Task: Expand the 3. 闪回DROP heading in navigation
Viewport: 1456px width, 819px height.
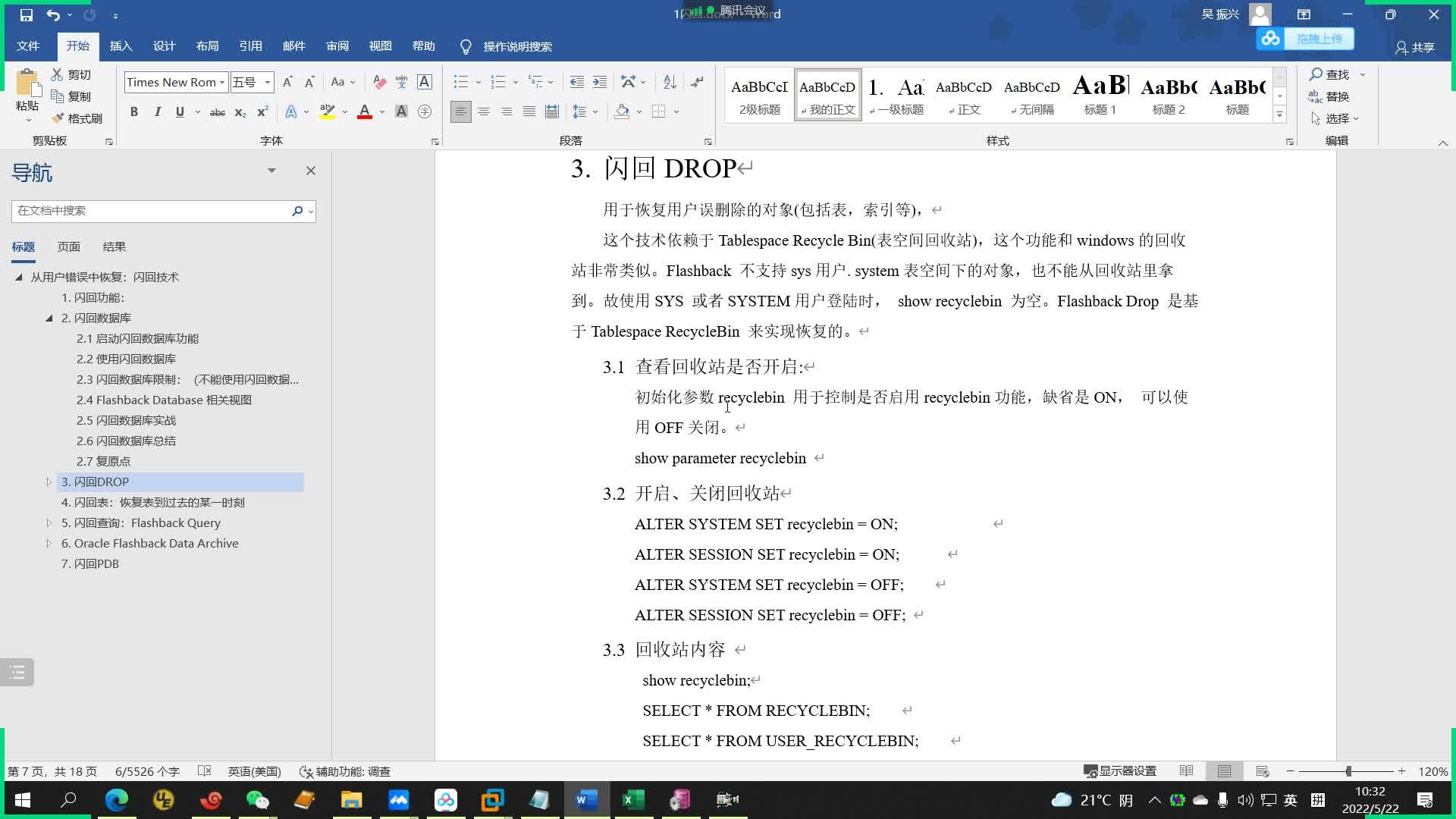Action: (x=49, y=482)
